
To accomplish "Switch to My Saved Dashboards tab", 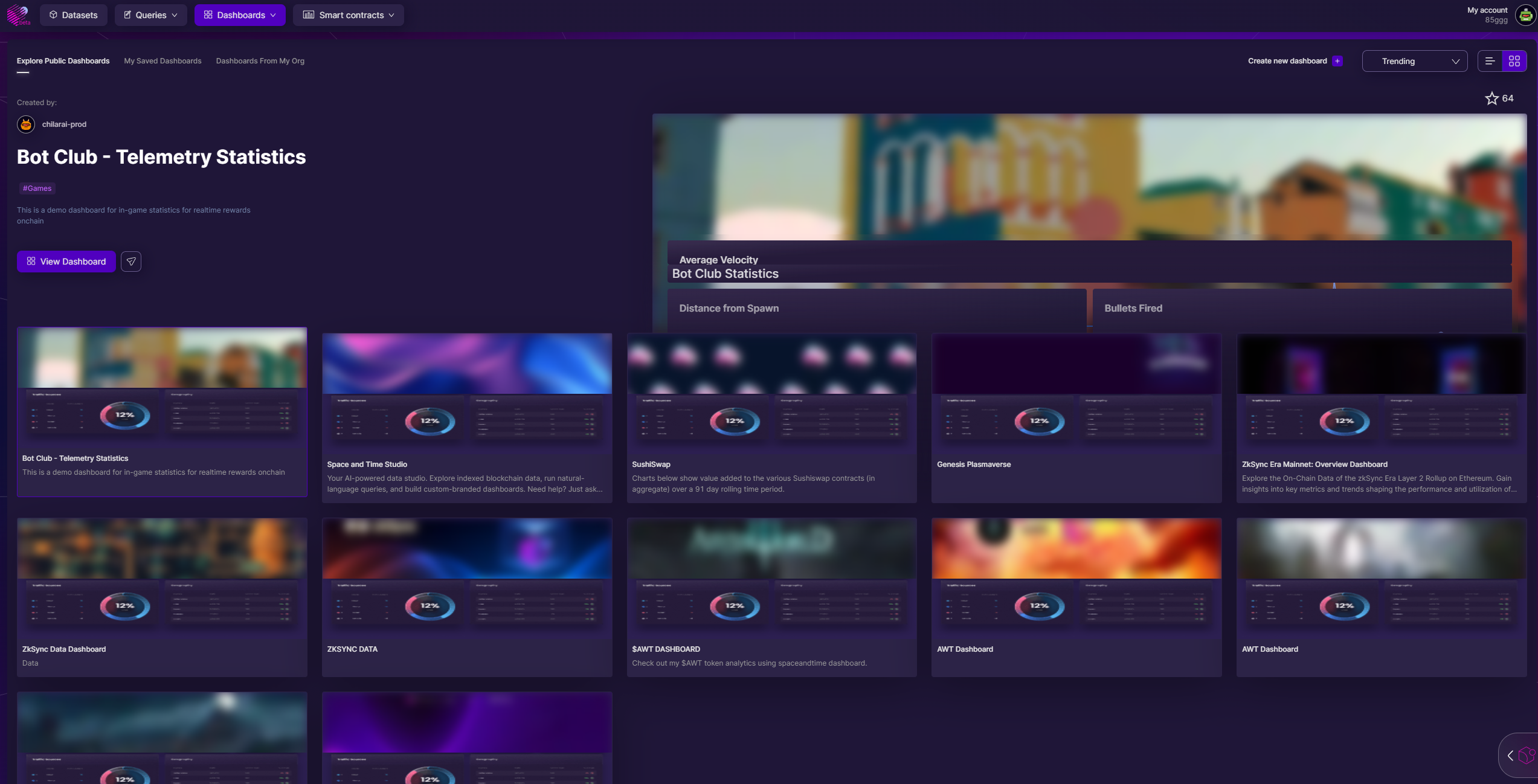I will (162, 61).
